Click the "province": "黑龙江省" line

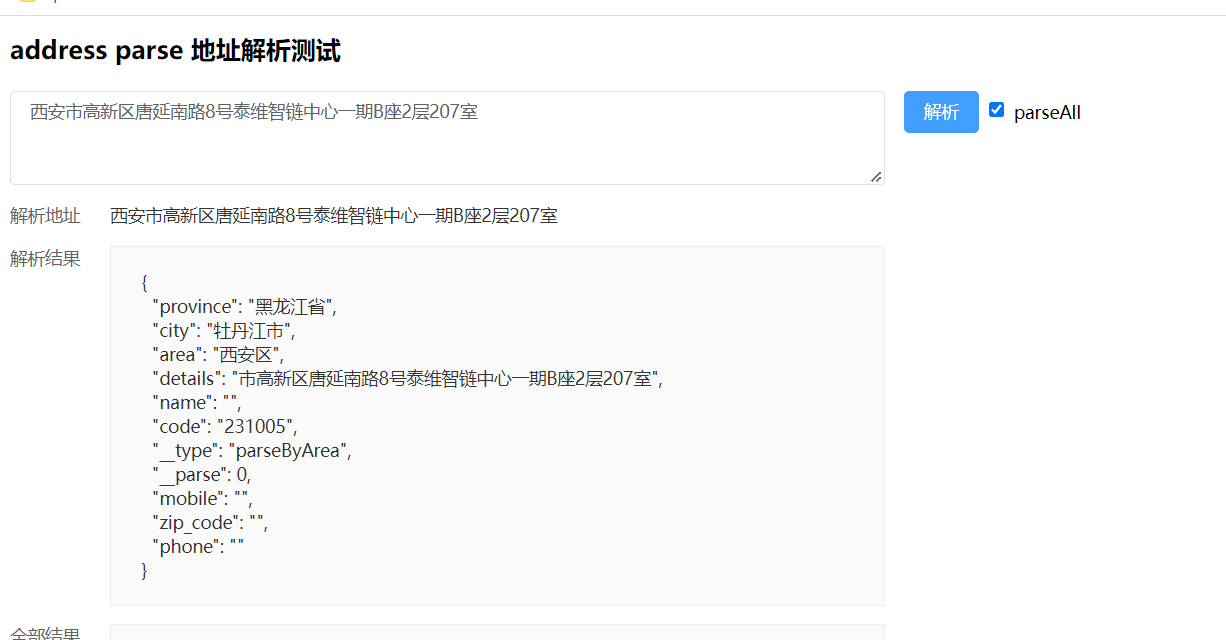click(245, 306)
